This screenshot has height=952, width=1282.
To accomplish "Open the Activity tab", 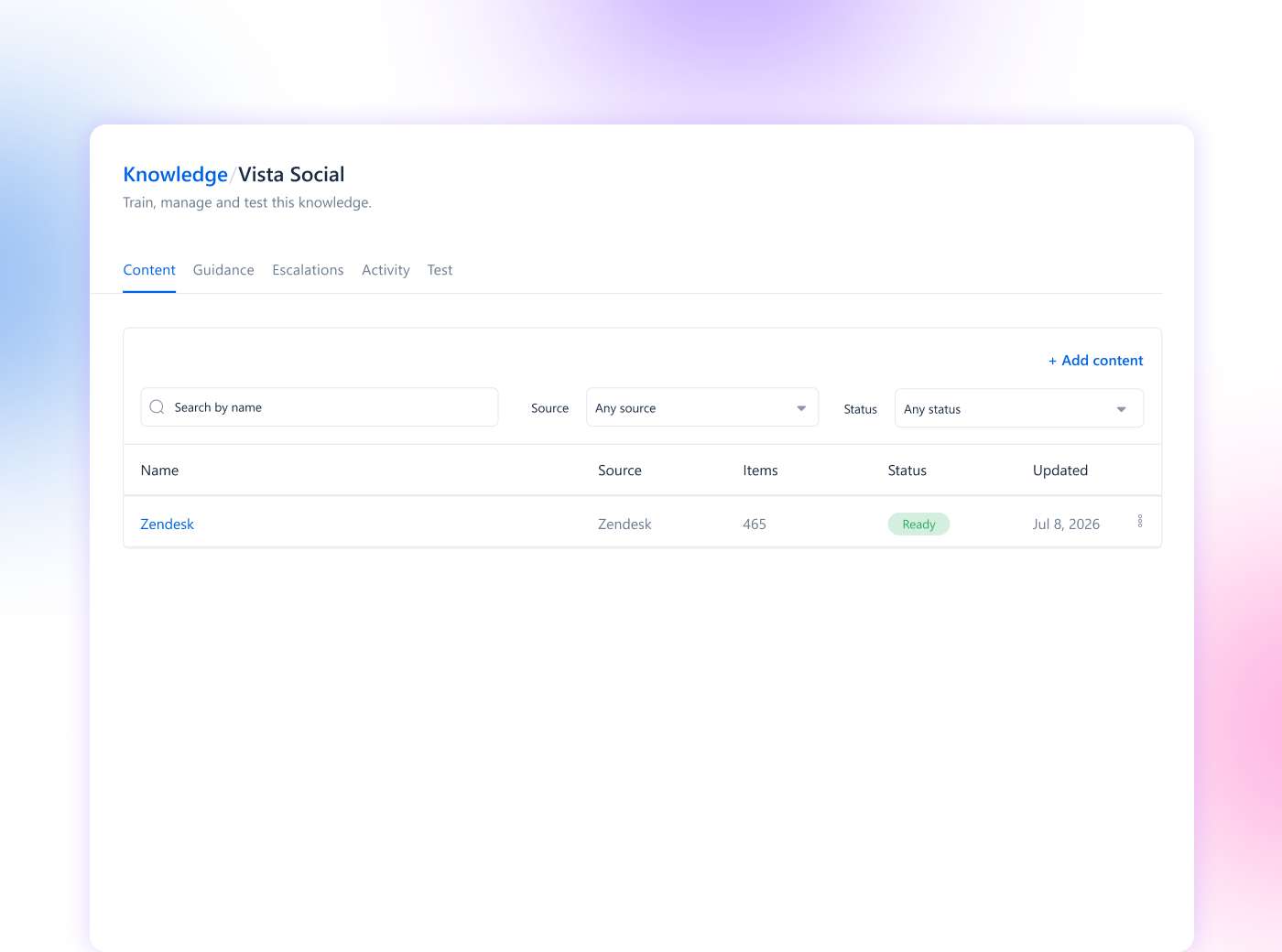I will click(x=386, y=270).
